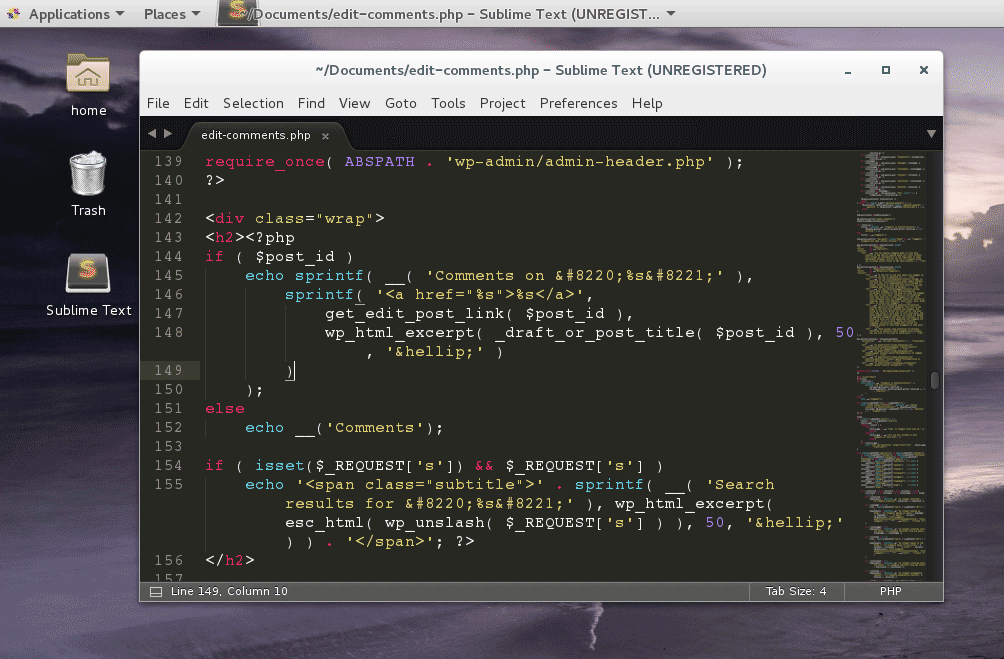1004x659 pixels.
Task: Click the Sublime Text icon in top panel
Action: pyautogui.click(x=238, y=13)
